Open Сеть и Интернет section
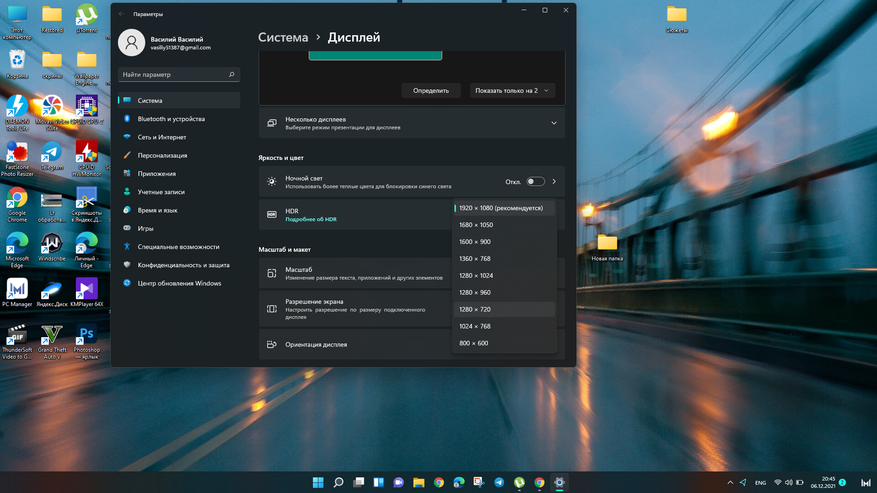The image size is (877, 493). [x=161, y=137]
